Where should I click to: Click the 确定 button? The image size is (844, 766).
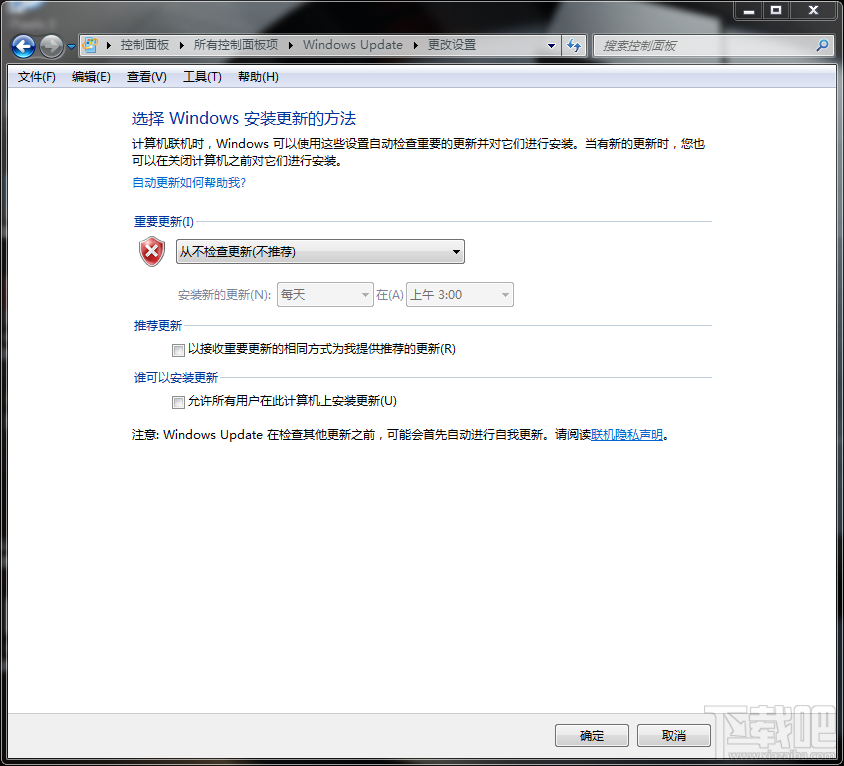click(x=591, y=735)
